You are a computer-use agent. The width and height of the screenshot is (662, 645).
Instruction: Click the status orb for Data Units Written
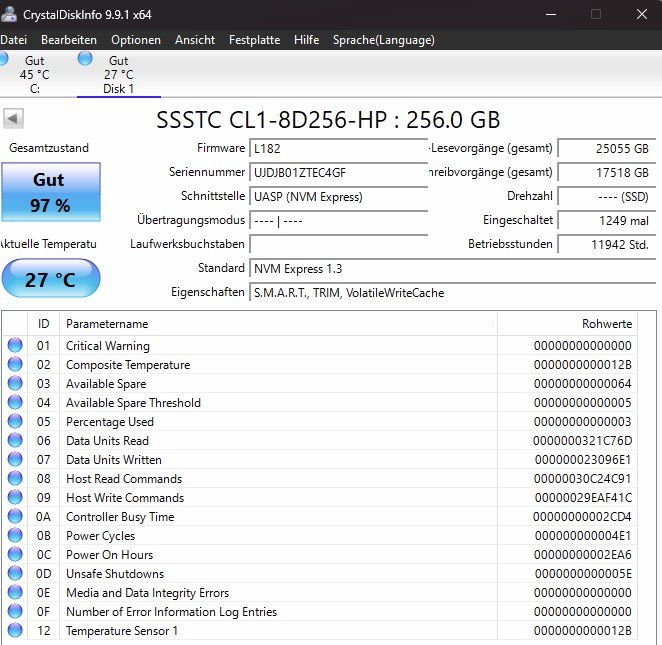15,459
